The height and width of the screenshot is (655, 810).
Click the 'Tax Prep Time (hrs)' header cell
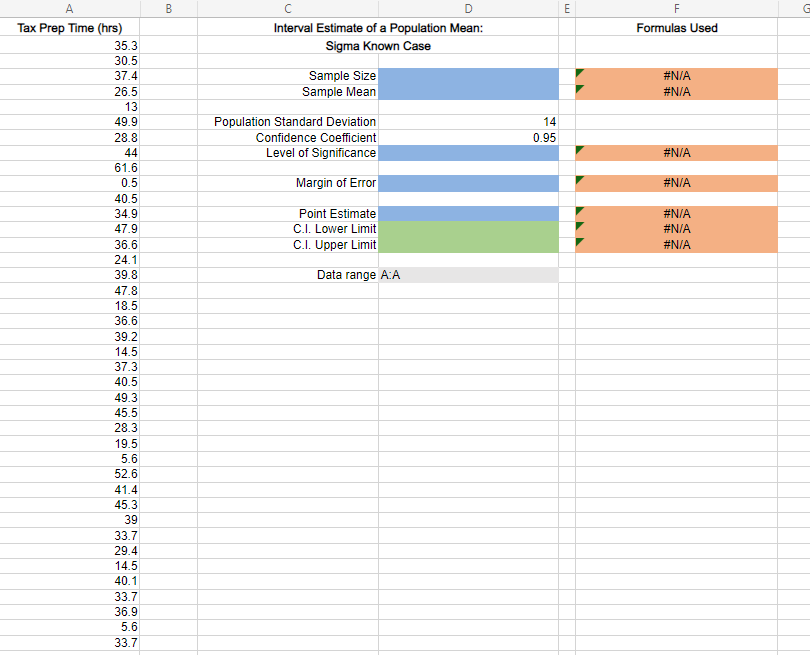tap(70, 28)
